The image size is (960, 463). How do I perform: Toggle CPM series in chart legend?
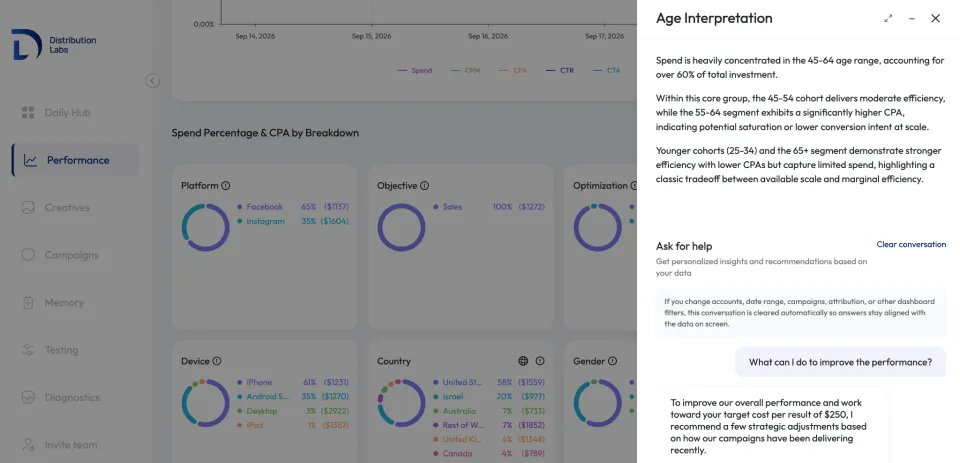tap(465, 70)
